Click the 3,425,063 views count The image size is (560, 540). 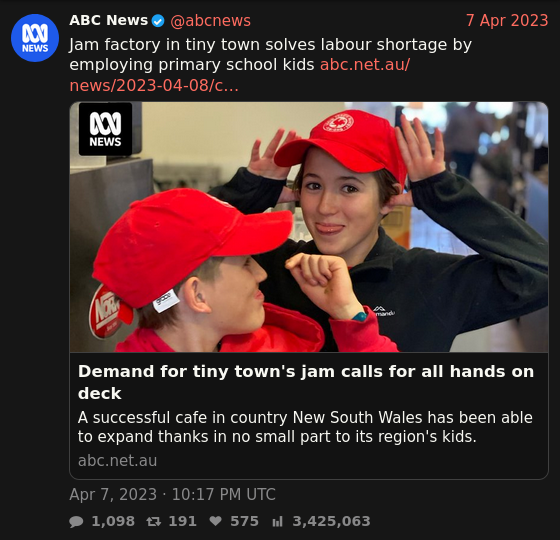click(331, 521)
